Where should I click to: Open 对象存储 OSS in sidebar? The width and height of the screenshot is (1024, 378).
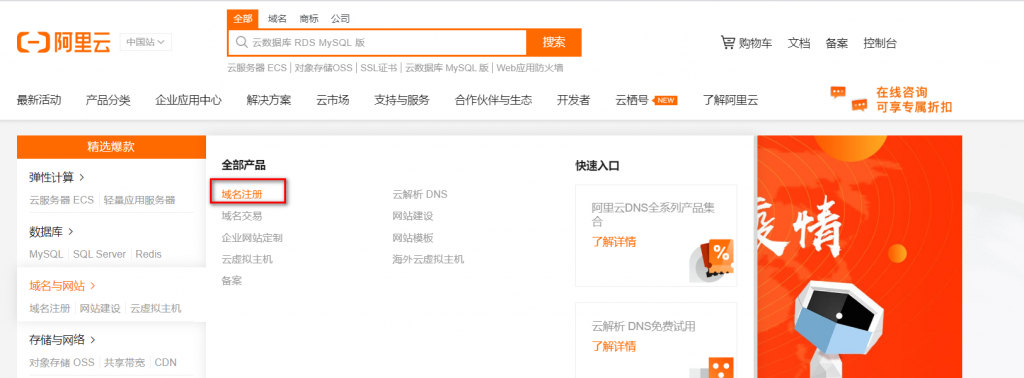coord(62,362)
